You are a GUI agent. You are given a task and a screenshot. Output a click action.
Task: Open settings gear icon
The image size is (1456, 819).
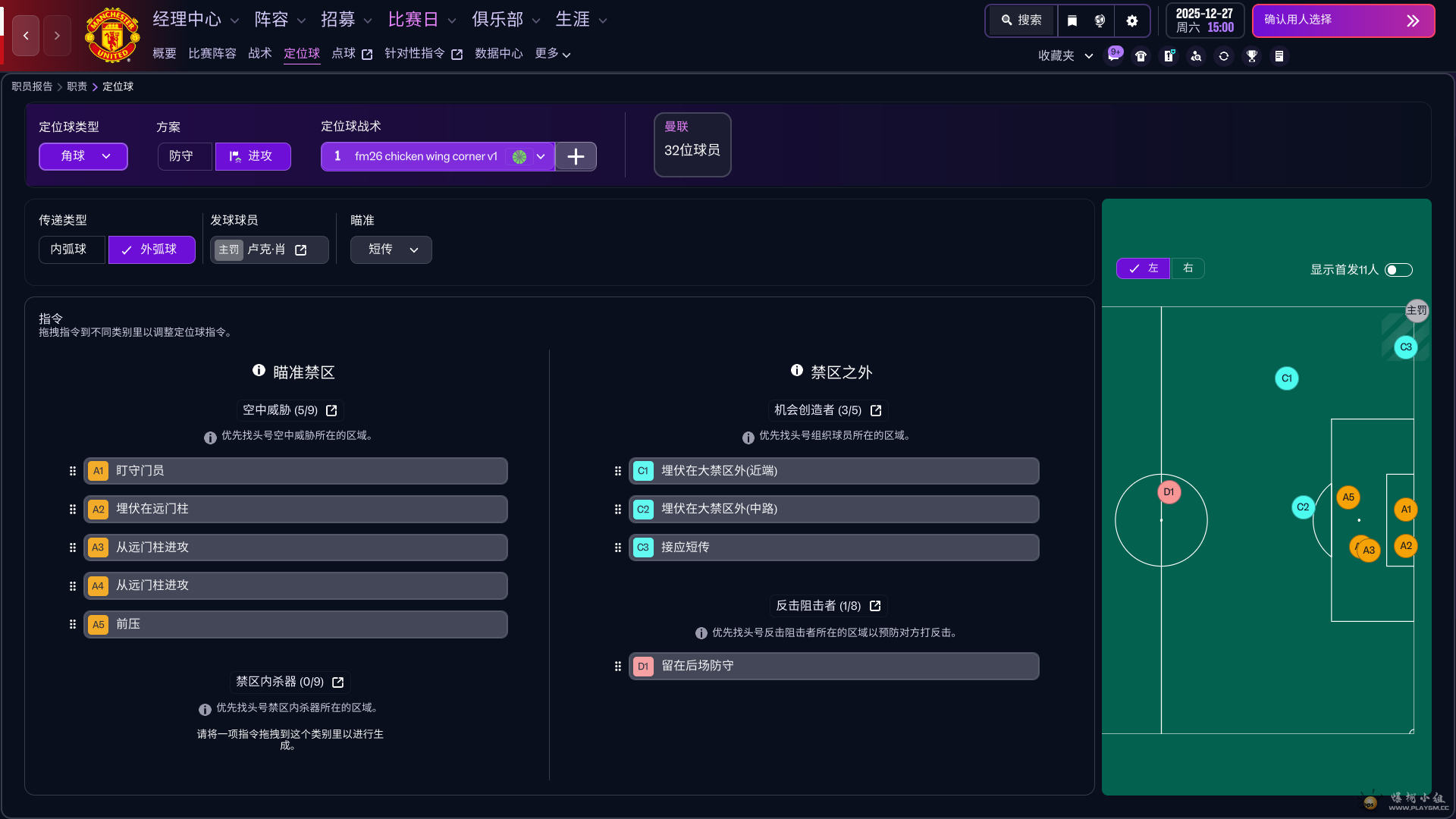(x=1131, y=20)
